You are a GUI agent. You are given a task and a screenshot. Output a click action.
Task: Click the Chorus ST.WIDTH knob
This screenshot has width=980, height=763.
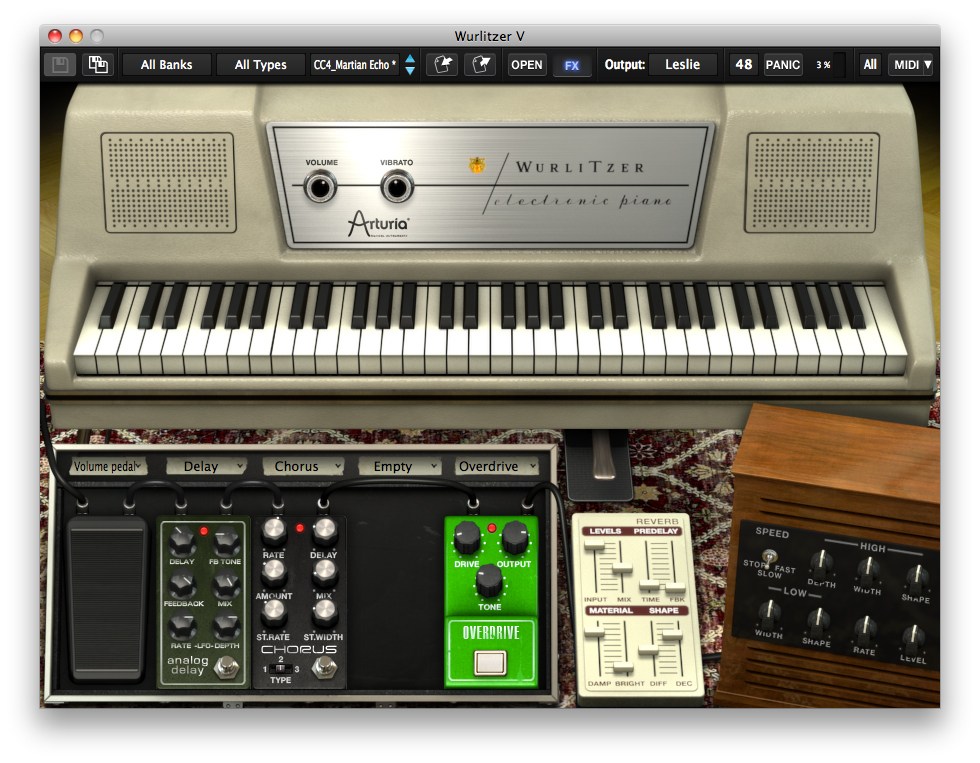tap(324, 612)
